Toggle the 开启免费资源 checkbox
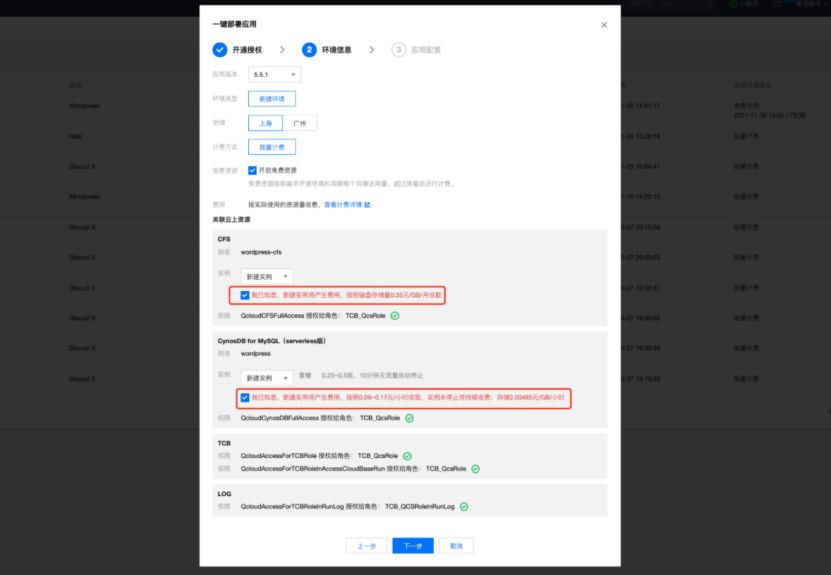Image resolution: width=831 pixels, height=575 pixels. (x=252, y=170)
